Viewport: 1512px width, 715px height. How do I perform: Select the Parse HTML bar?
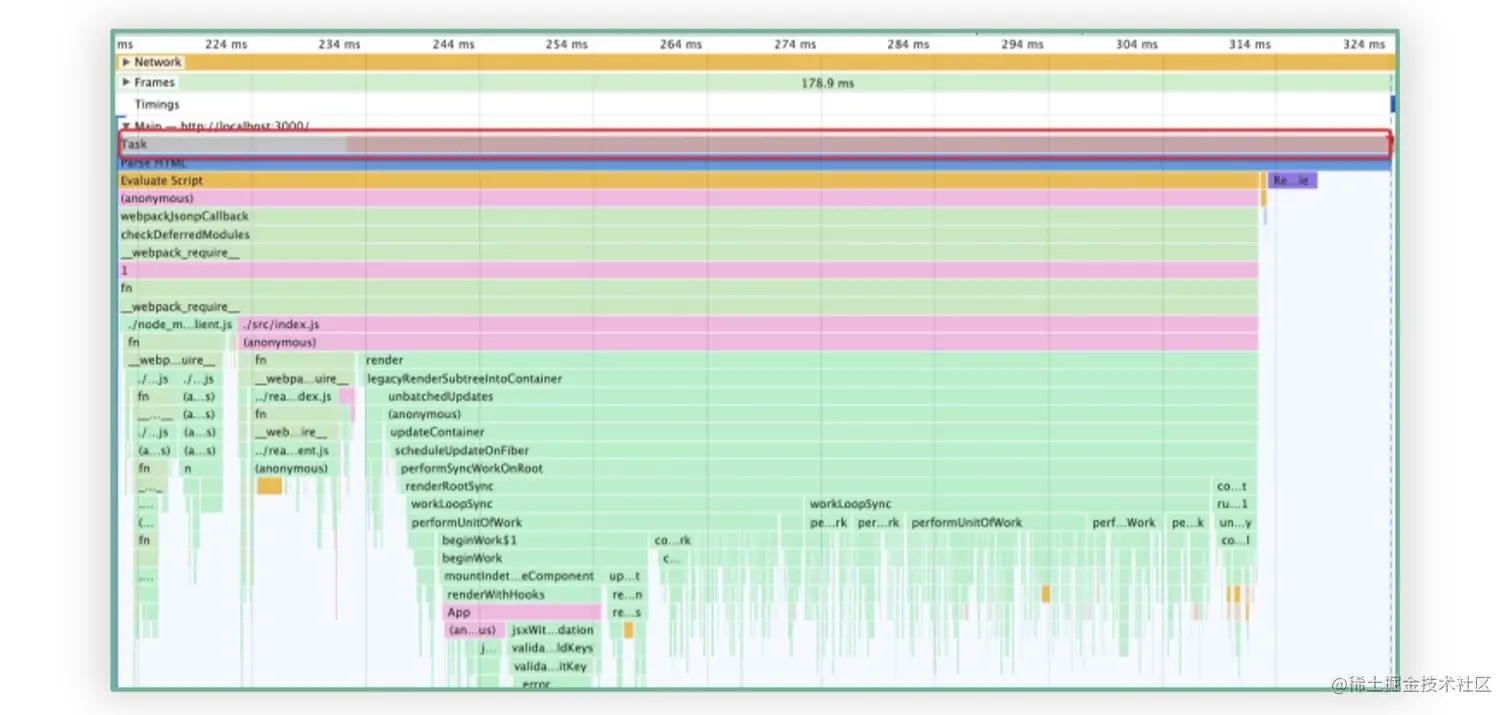755,164
